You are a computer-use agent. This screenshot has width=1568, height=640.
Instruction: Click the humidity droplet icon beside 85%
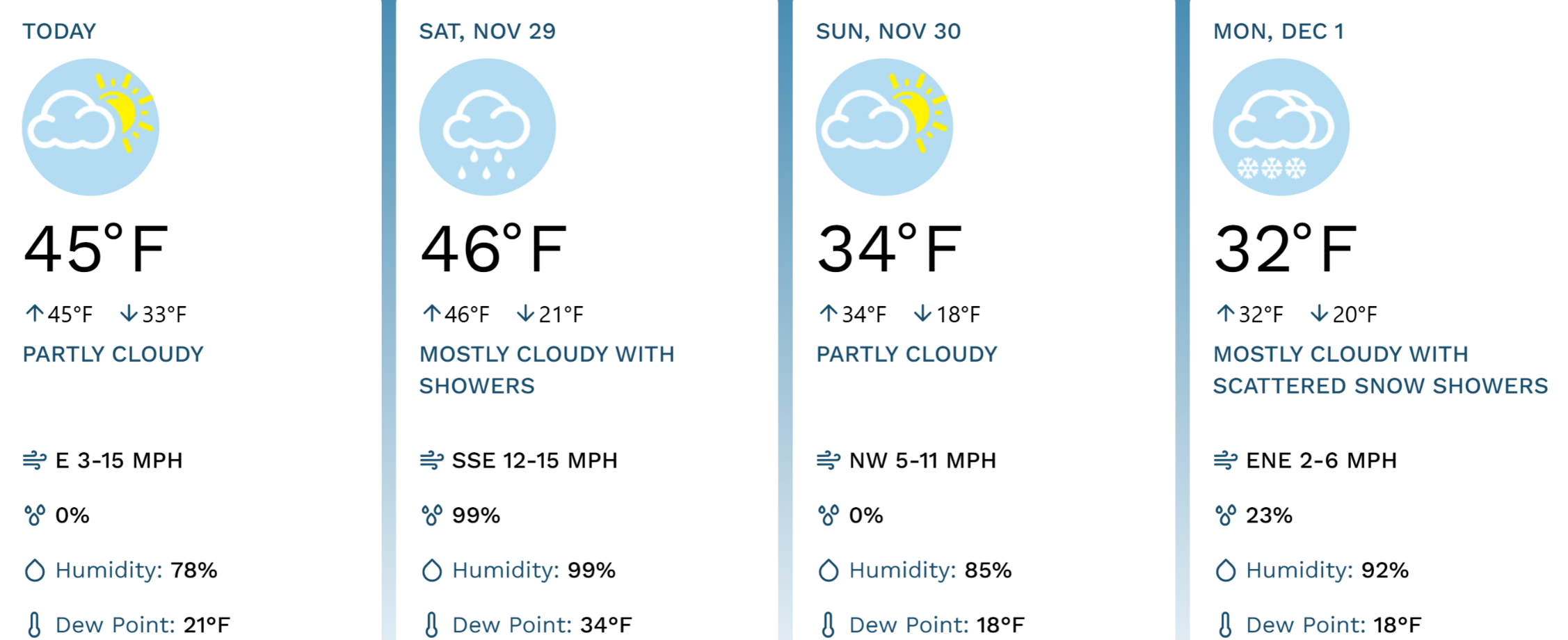[829, 570]
